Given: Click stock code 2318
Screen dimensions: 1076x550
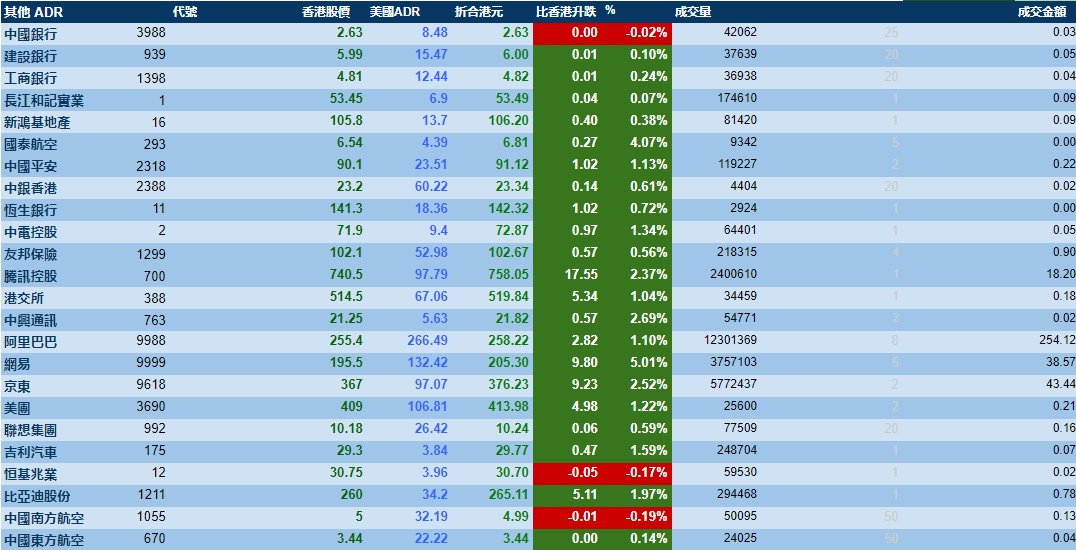Looking at the screenshot, I should tap(151, 165).
